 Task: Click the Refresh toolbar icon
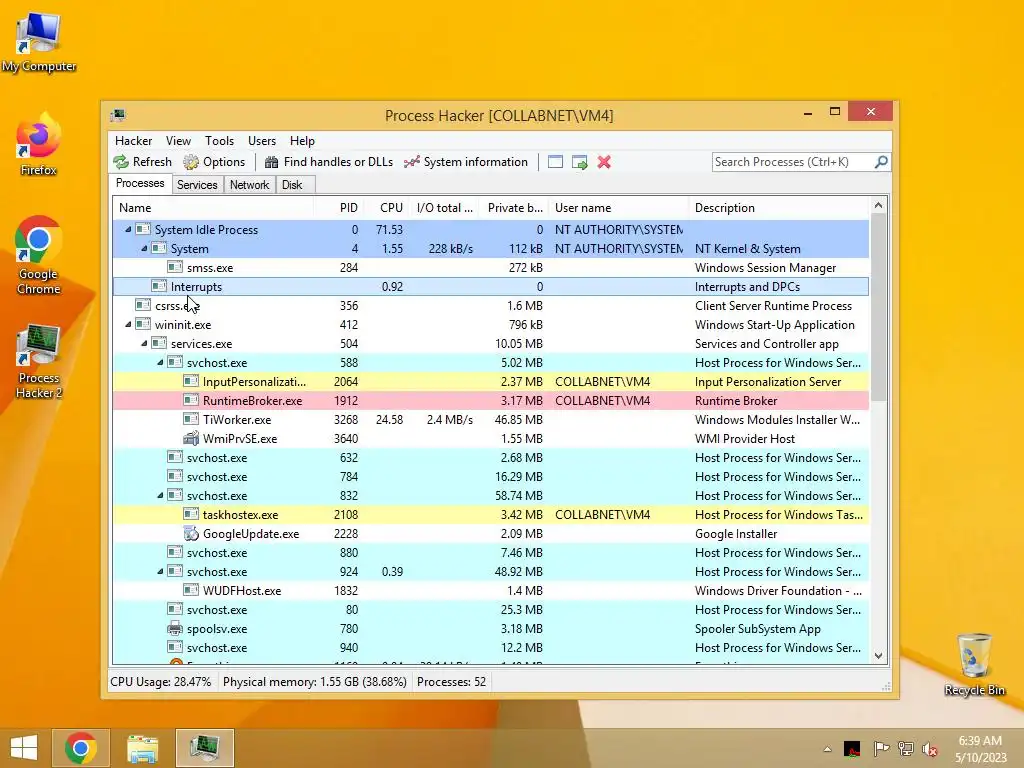coord(121,162)
